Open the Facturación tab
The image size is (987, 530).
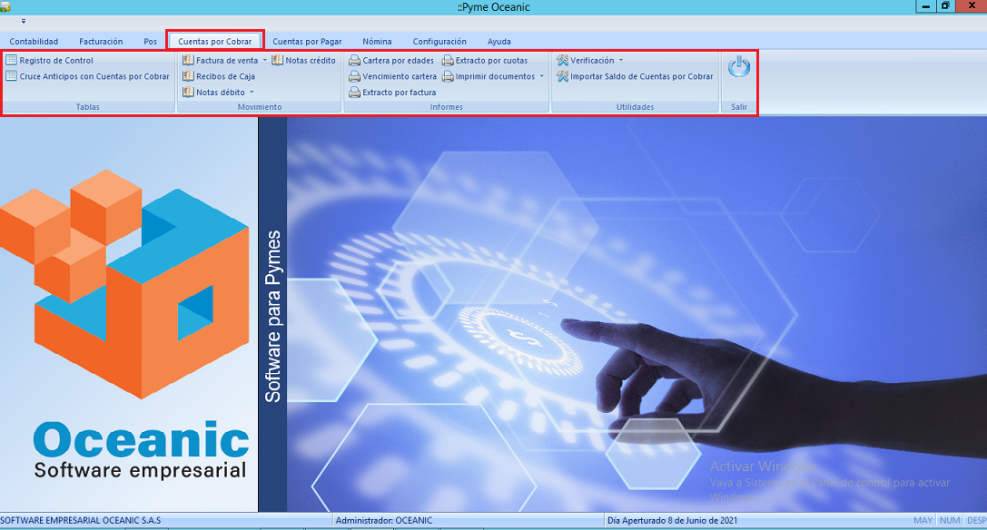(x=101, y=41)
